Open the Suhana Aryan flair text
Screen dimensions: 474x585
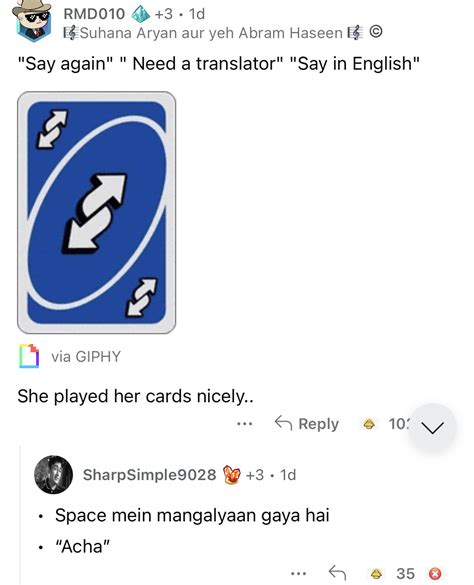211,33
